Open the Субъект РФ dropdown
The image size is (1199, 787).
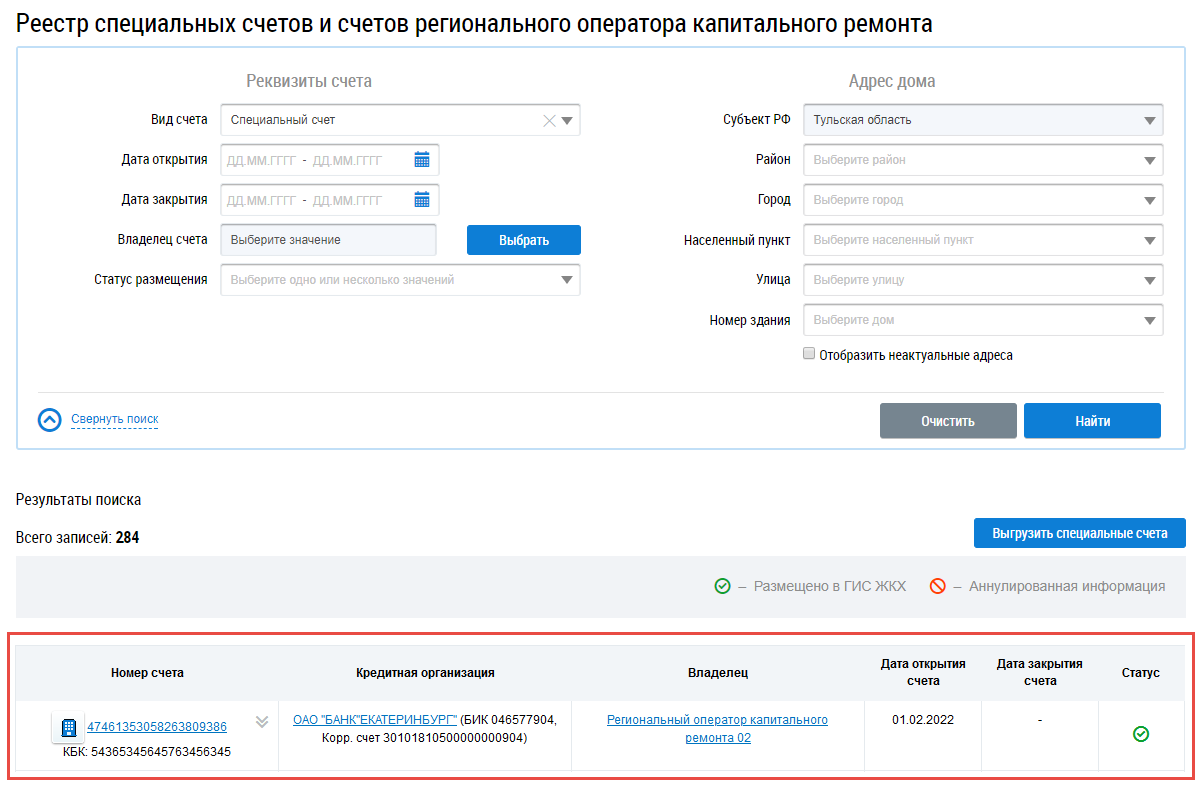(1148, 120)
